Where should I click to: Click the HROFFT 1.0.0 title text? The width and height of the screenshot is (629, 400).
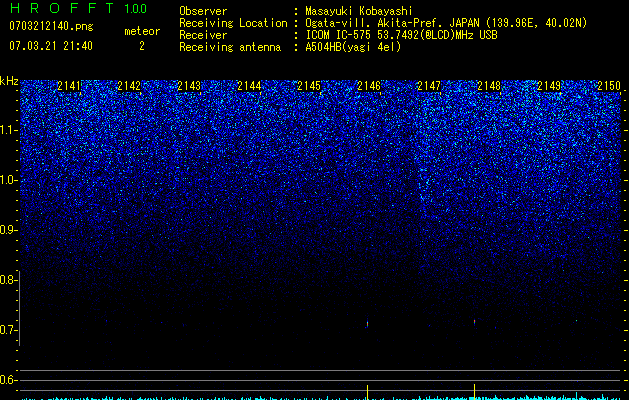point(78,8)
